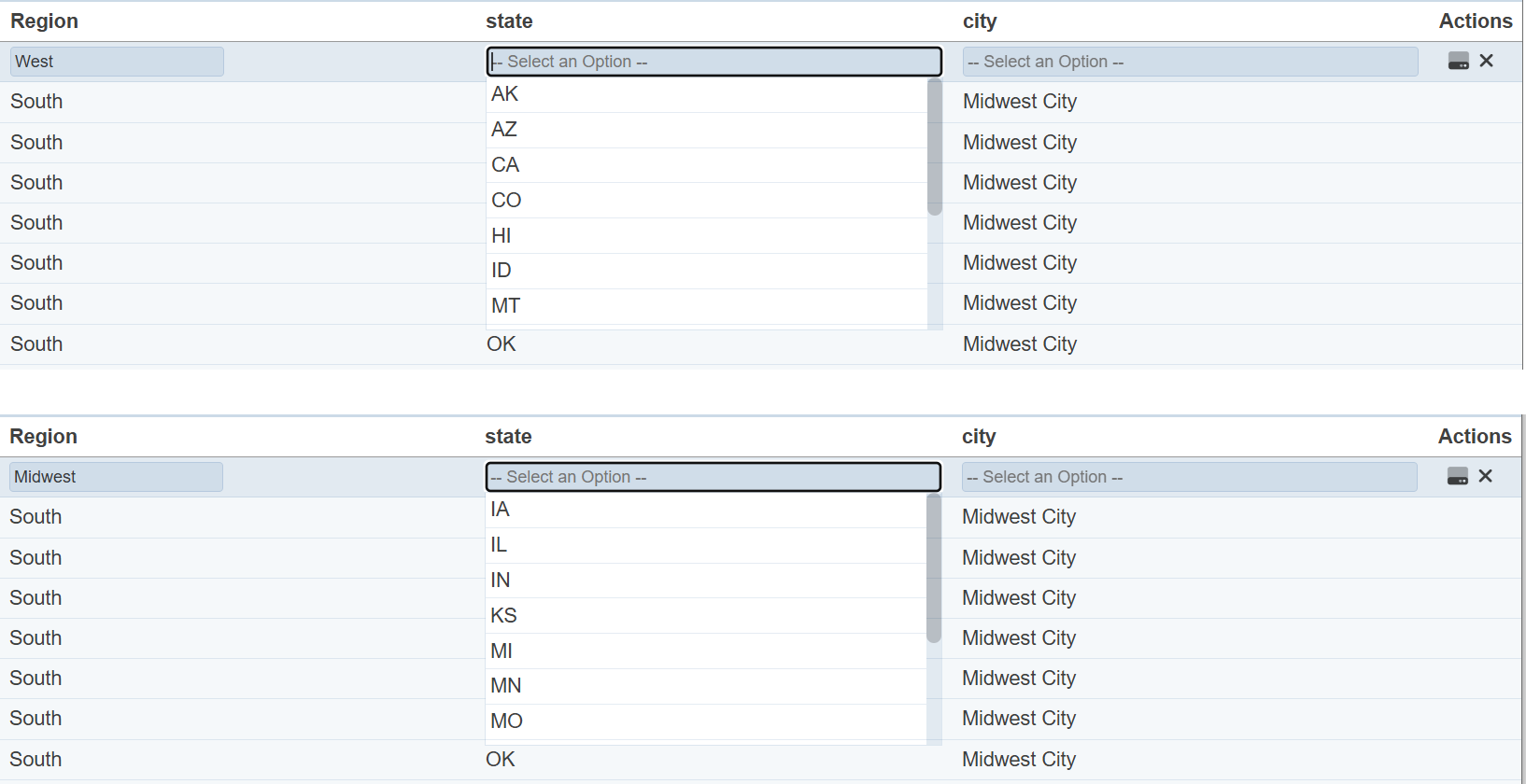Select KS in the state options
Image resolution: width=1526 pixels, height=784 pixels.
click(503, 616)
